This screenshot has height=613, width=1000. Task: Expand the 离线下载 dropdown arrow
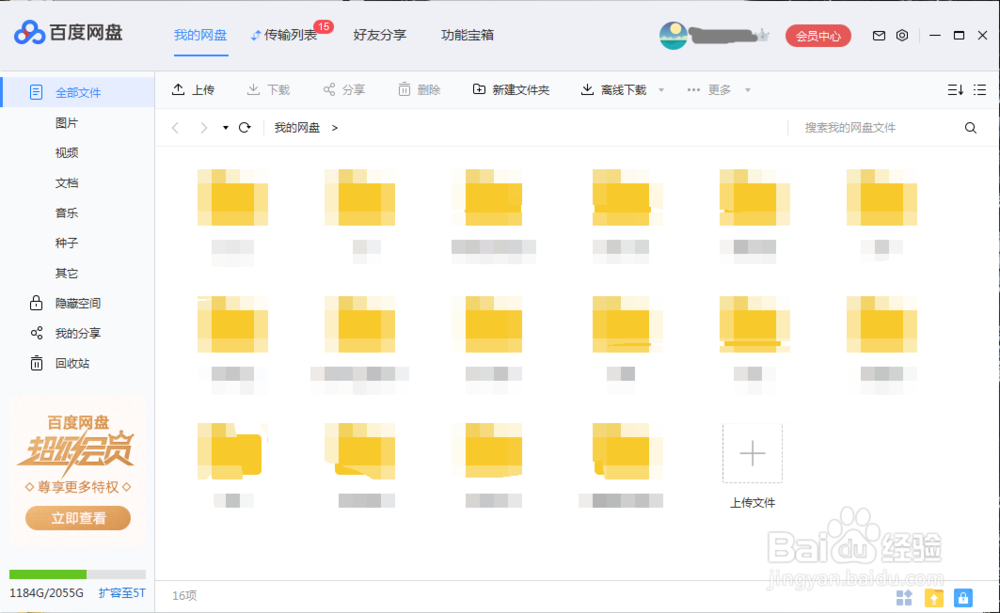[x=660, y=89]
